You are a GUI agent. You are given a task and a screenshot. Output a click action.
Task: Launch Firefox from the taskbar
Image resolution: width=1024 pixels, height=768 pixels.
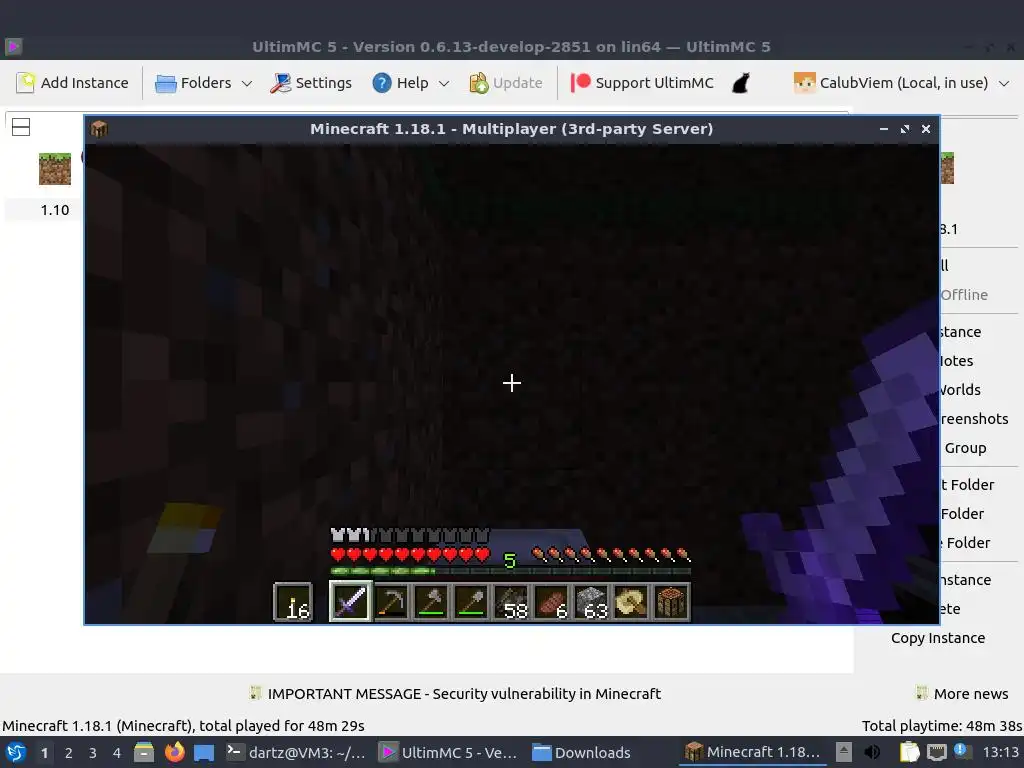pos(174,752)
